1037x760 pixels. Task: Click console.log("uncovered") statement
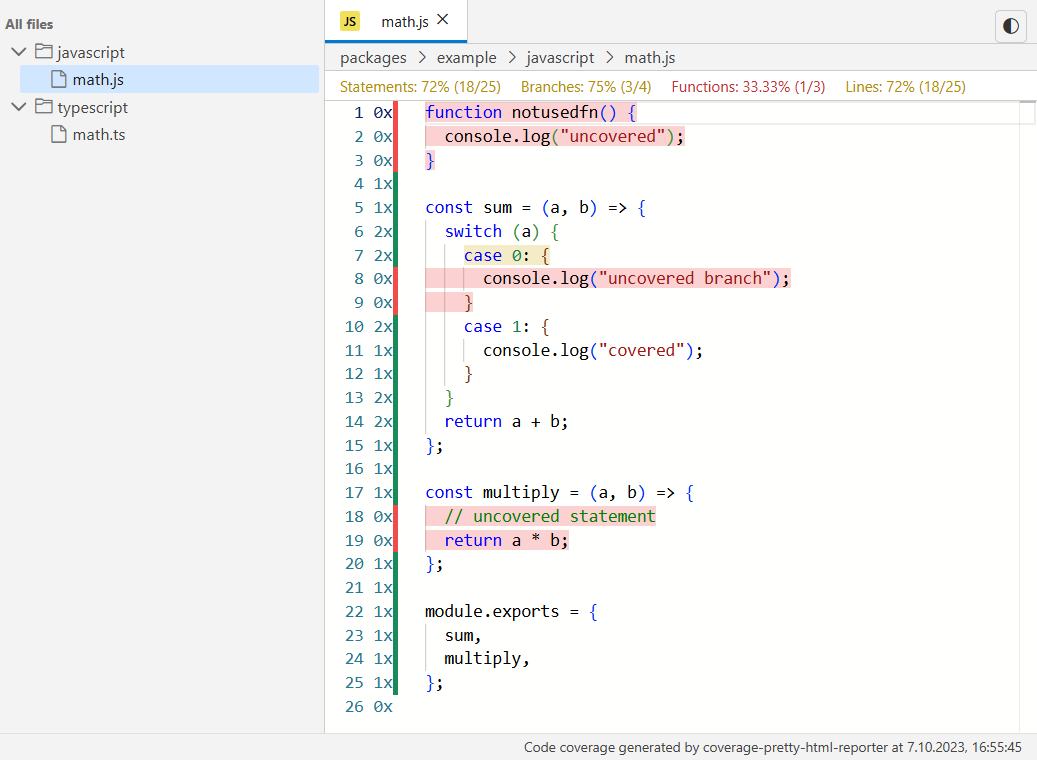click(564, 136)
